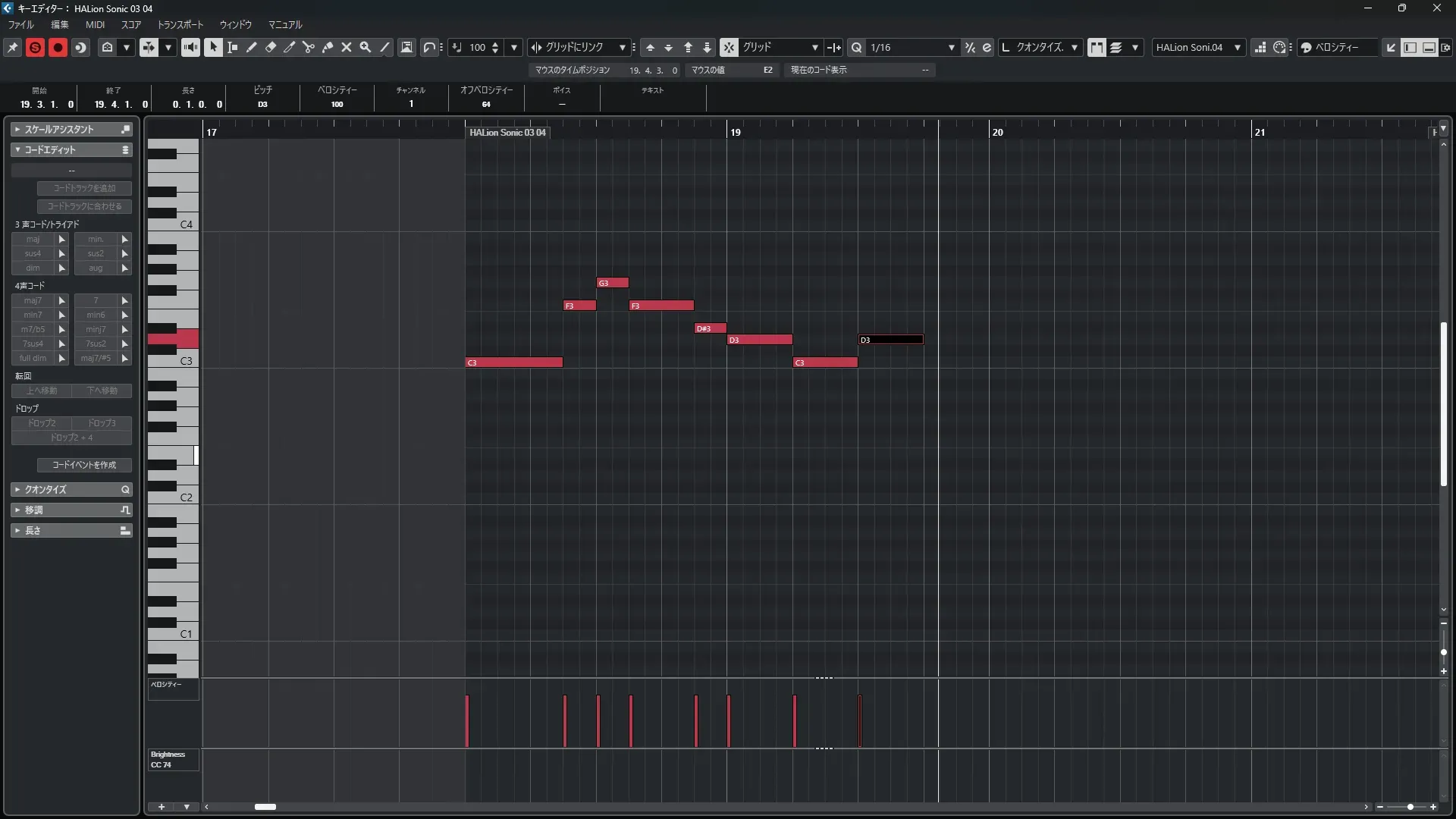Select the Erase tool

(271, 47)
